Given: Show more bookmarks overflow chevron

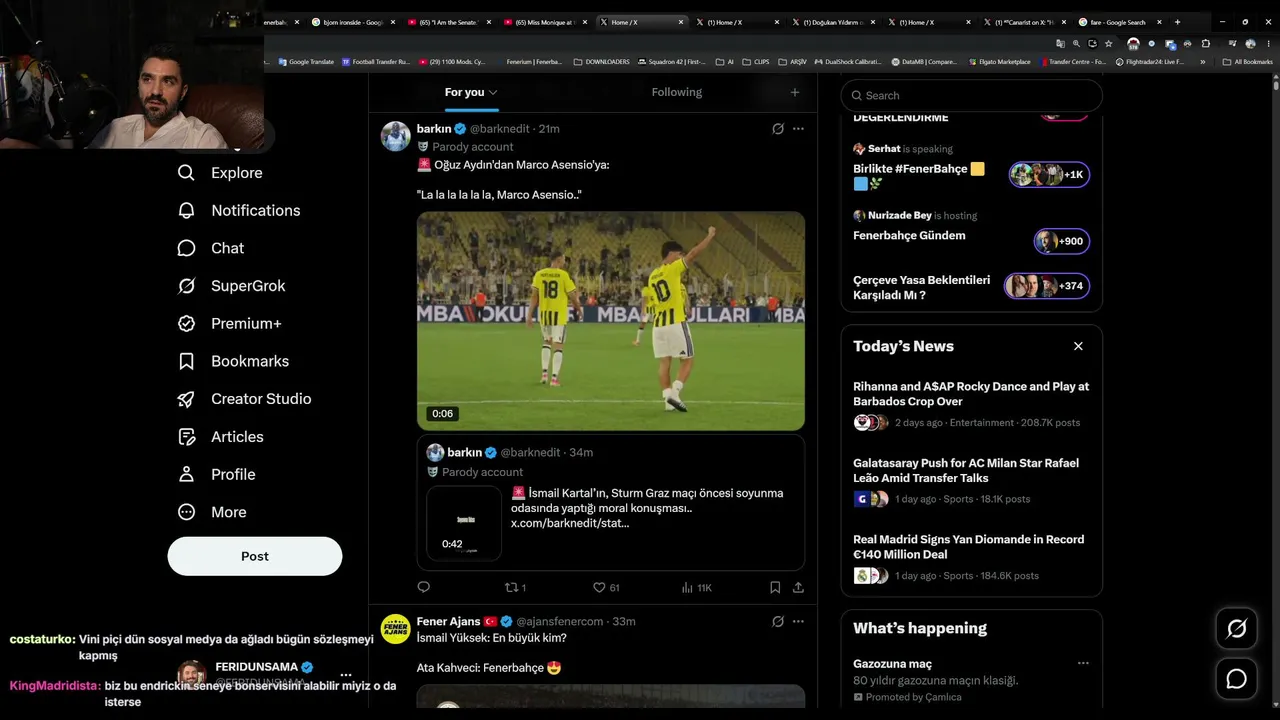Looking at the screenshot, I should tap(1203, 62).
